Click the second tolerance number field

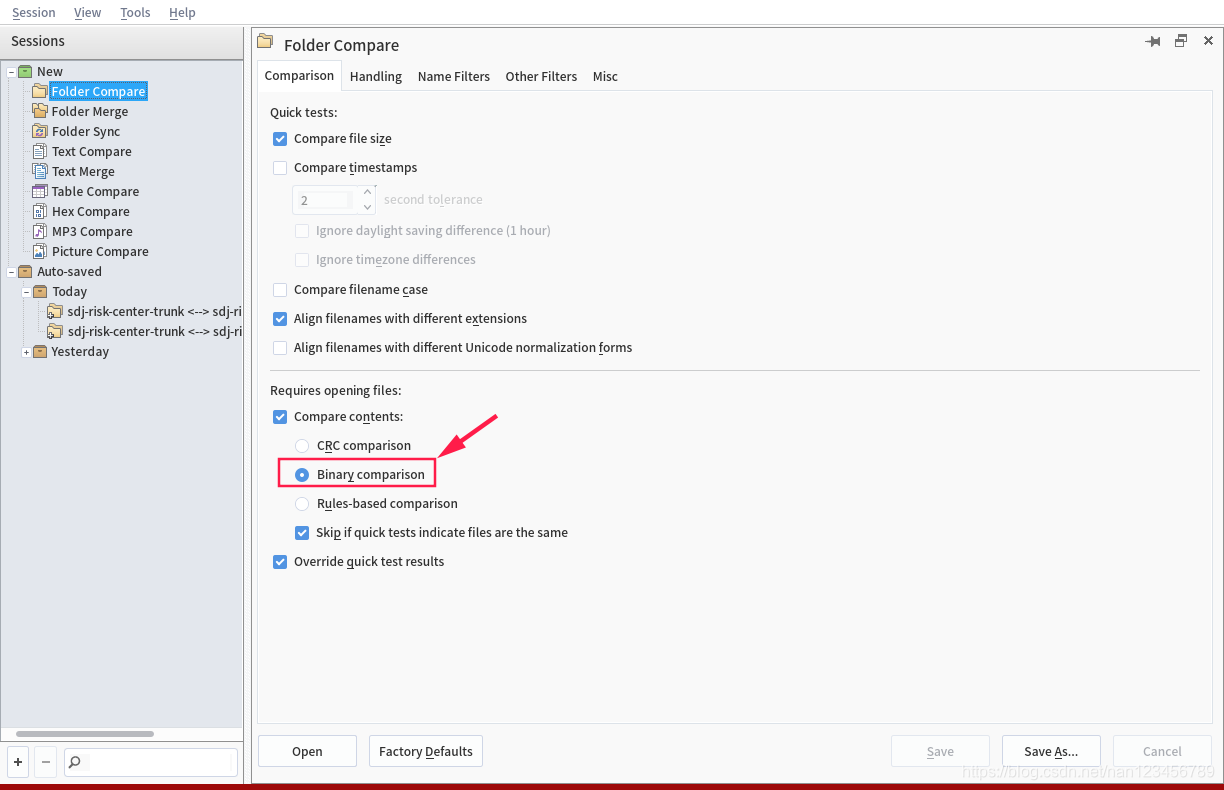click(x=326, y=200)
